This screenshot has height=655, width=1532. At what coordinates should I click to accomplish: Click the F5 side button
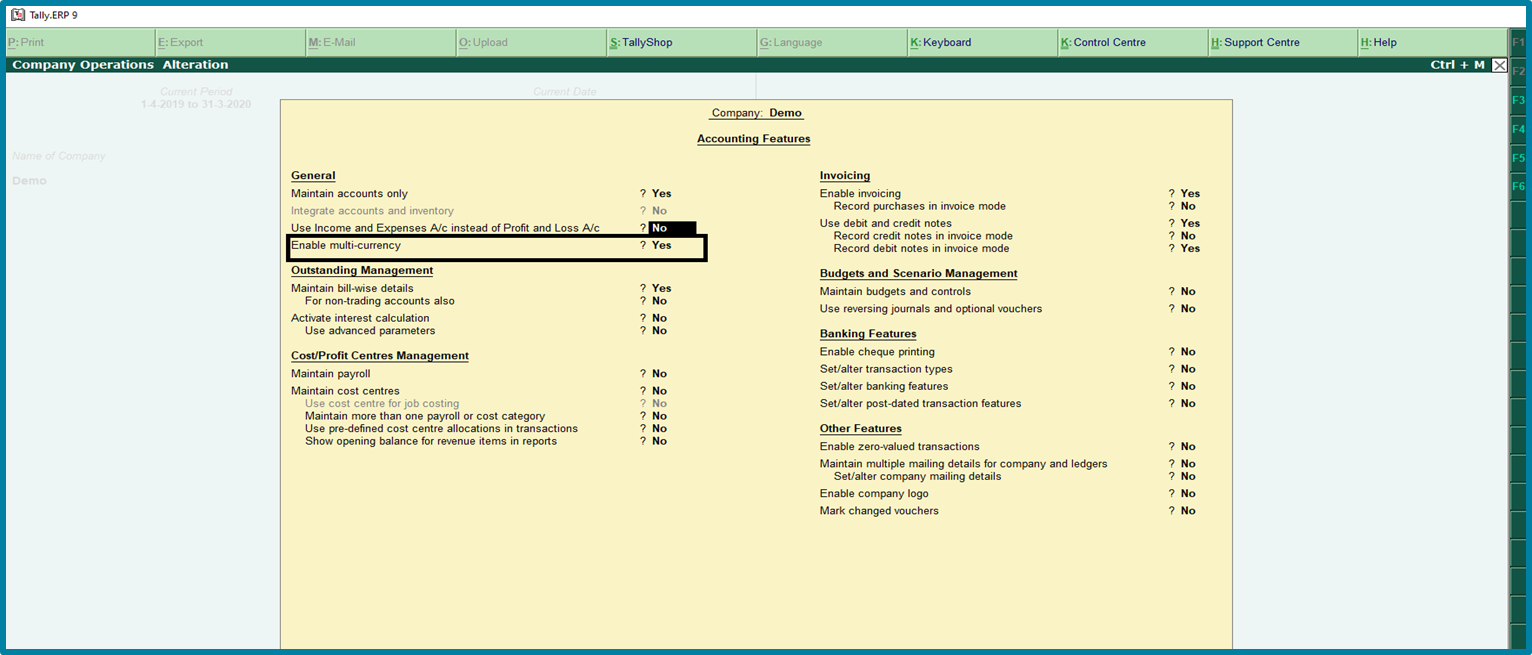tap(1518, 158)
